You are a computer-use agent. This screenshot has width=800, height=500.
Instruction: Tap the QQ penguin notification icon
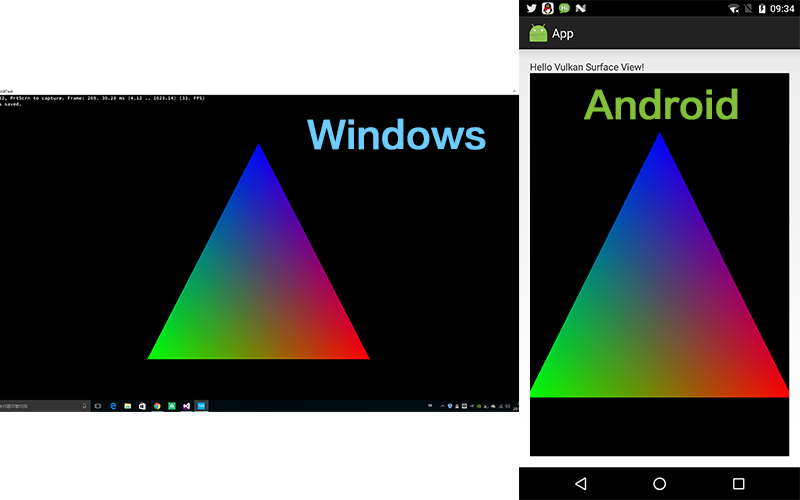pyautogui.click(x=547, y=8)
